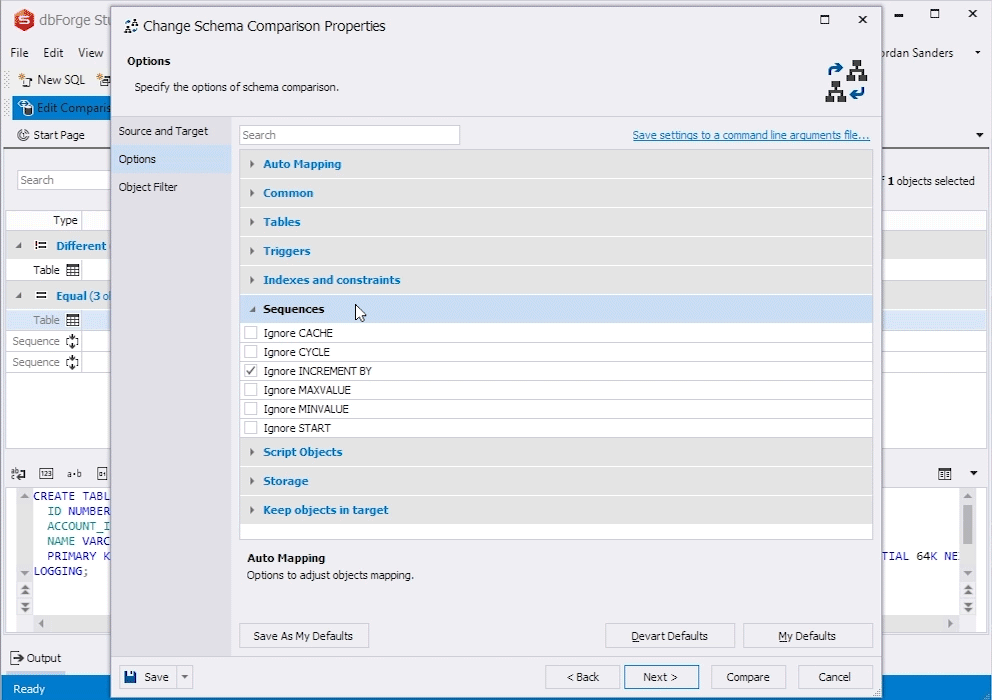Click the Output panel icon
992x700 pixels.
(17, 658)
